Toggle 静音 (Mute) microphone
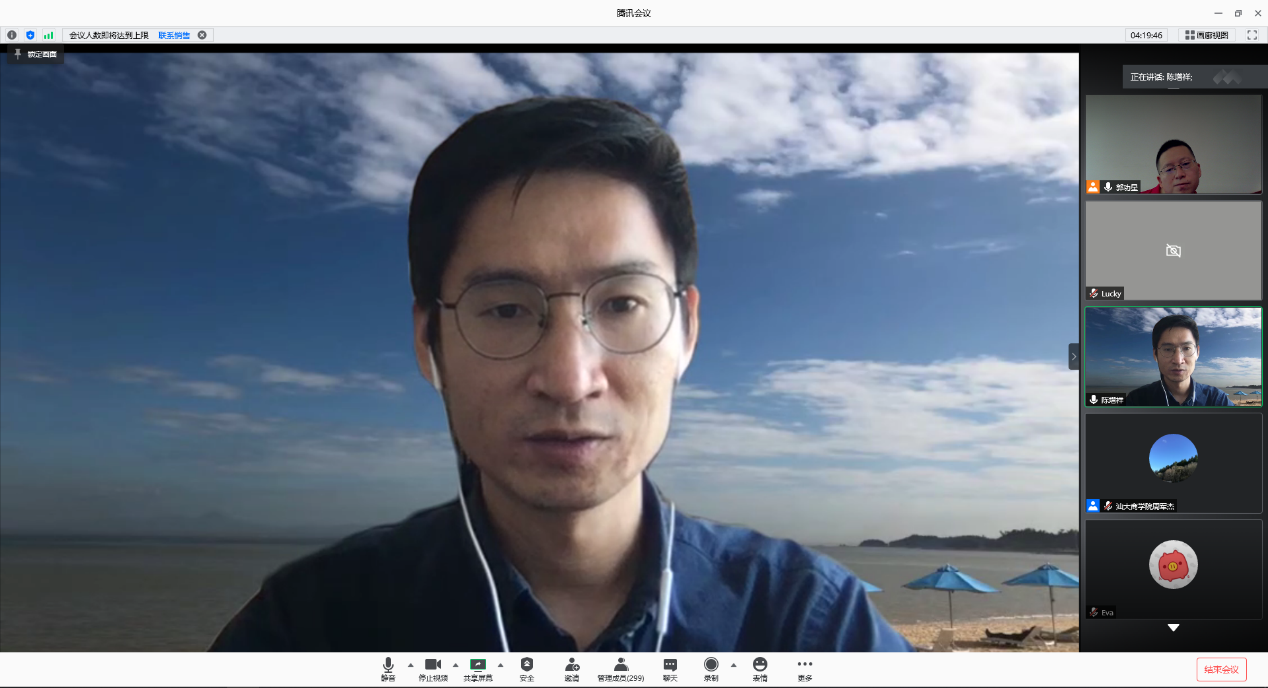The height and width of the screenshot is (688, 1268). [388, 668]
